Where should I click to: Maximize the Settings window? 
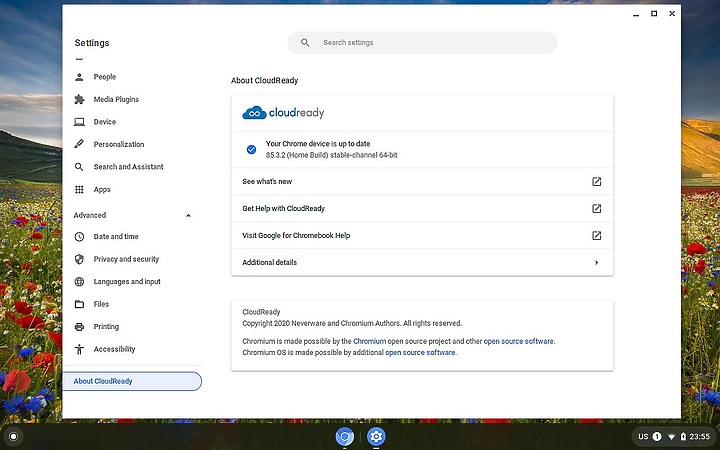tap(654, 14)
